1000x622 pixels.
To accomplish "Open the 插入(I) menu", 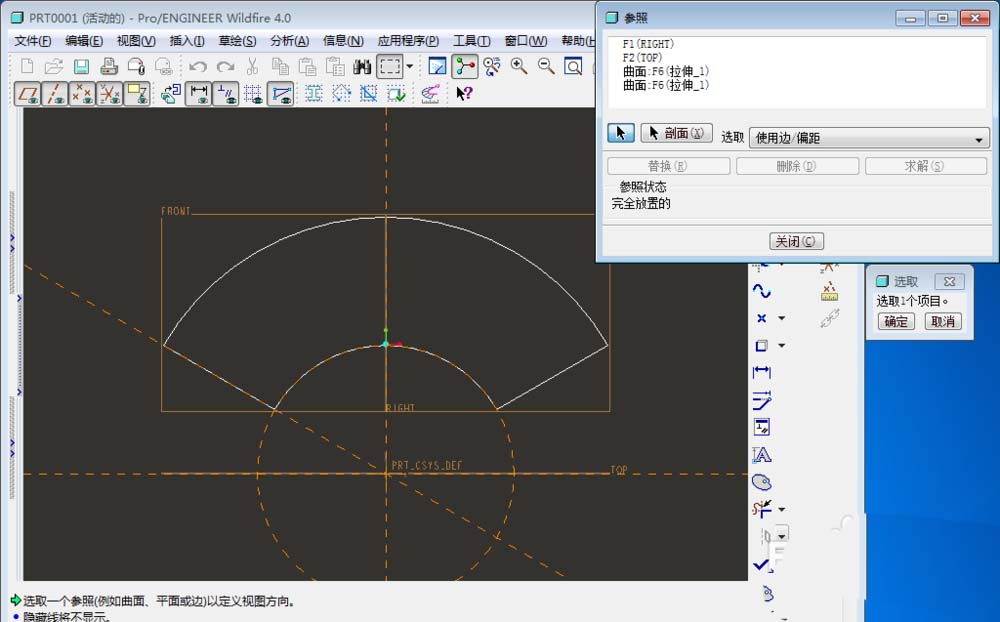I will [187, 41].
